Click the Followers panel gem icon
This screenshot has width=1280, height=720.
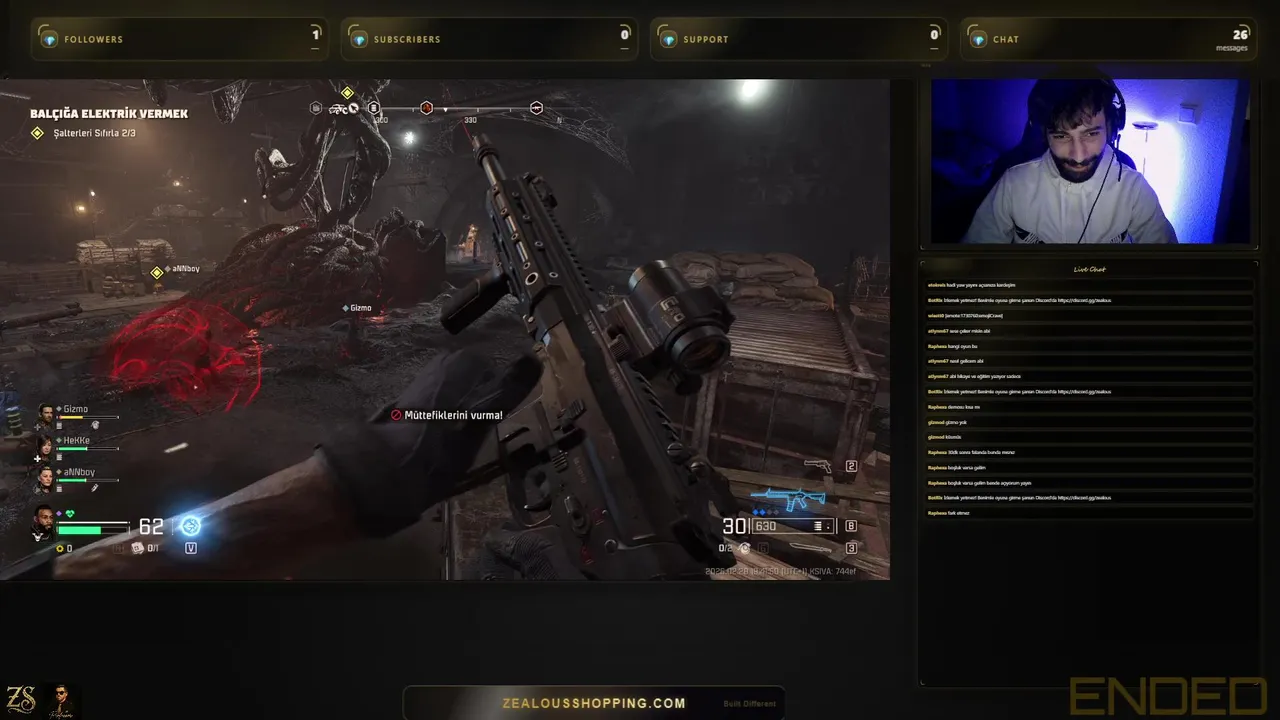coord(48,39)
